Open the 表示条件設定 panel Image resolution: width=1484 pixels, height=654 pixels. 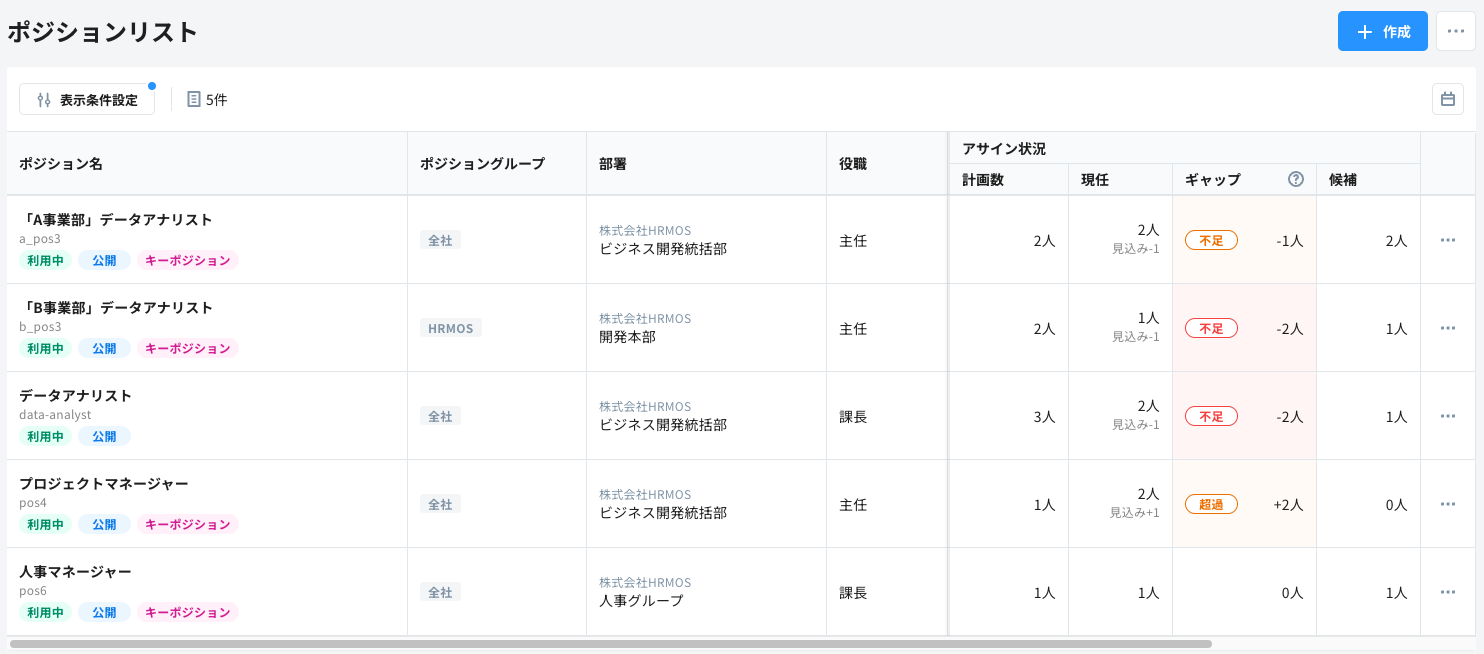[87, 99]
